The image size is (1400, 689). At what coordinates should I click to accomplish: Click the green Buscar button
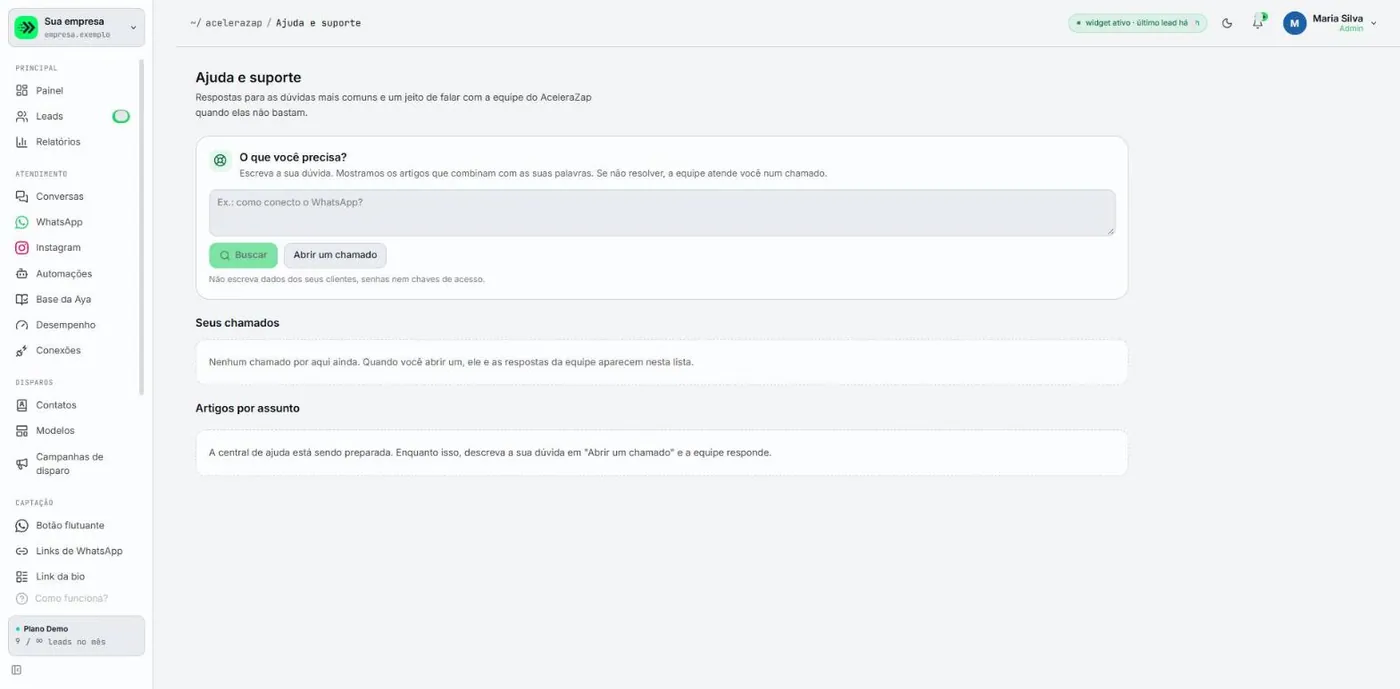click(243, 255)
